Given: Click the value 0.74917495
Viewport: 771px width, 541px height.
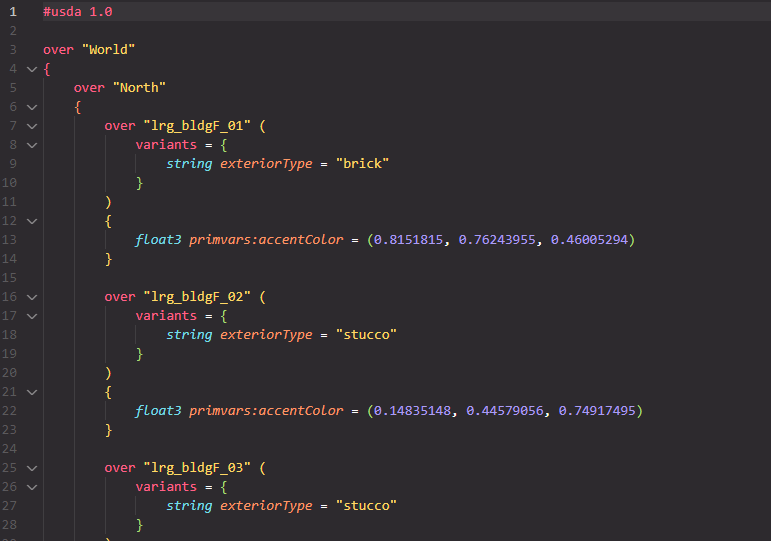Looking at the screenshot, I should pos(597,411).
